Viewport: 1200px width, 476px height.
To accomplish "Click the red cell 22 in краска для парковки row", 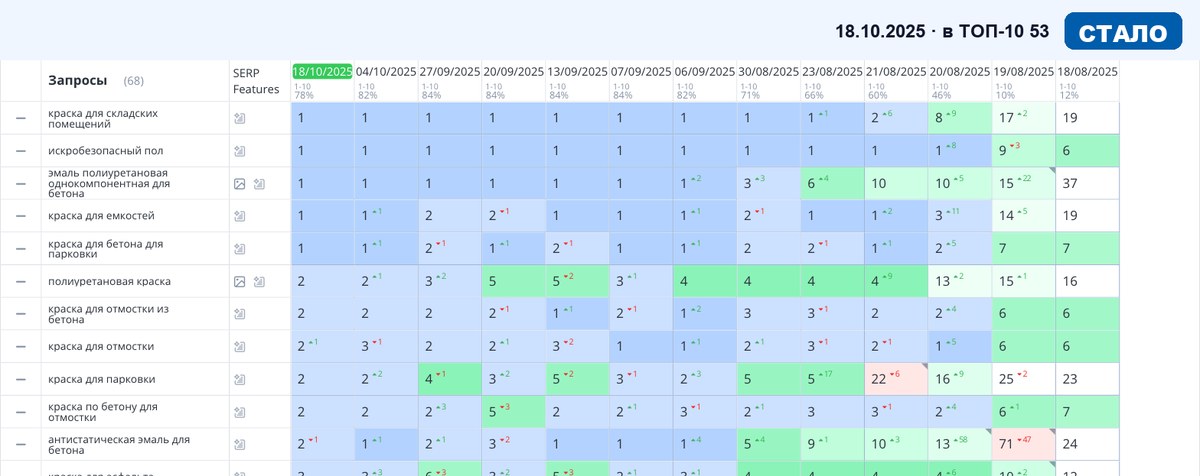I will (896, 380).
